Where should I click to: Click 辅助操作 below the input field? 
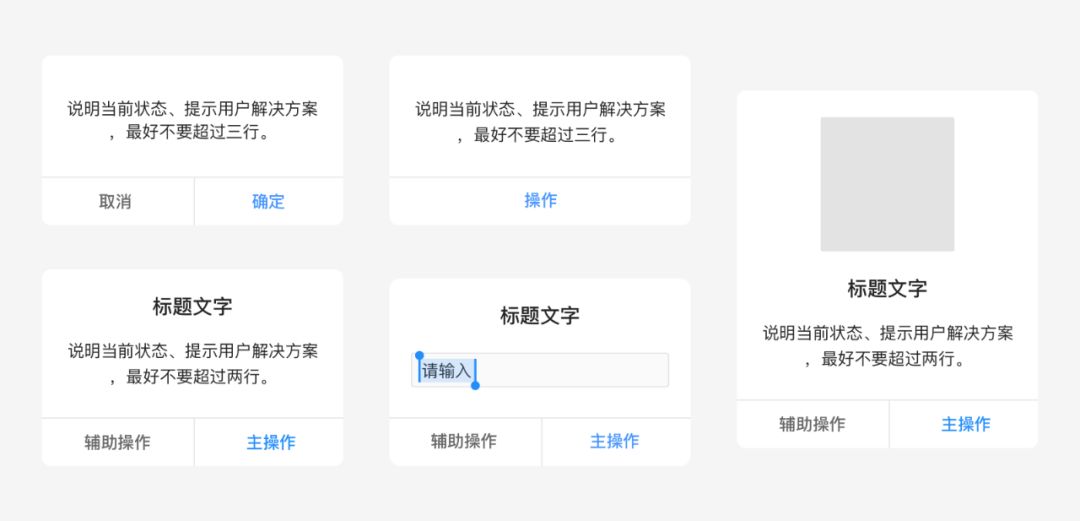coord(464,441)
